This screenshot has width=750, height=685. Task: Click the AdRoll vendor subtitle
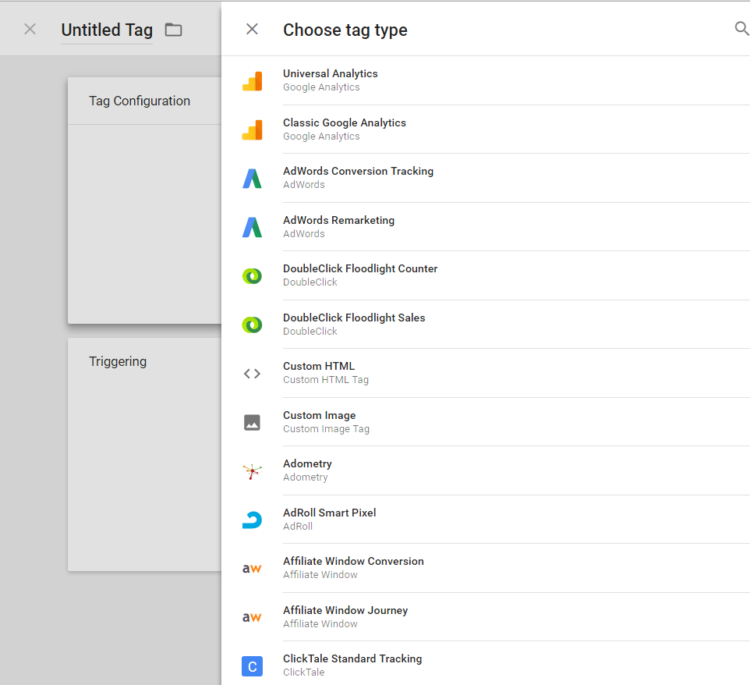pos(298,526)
